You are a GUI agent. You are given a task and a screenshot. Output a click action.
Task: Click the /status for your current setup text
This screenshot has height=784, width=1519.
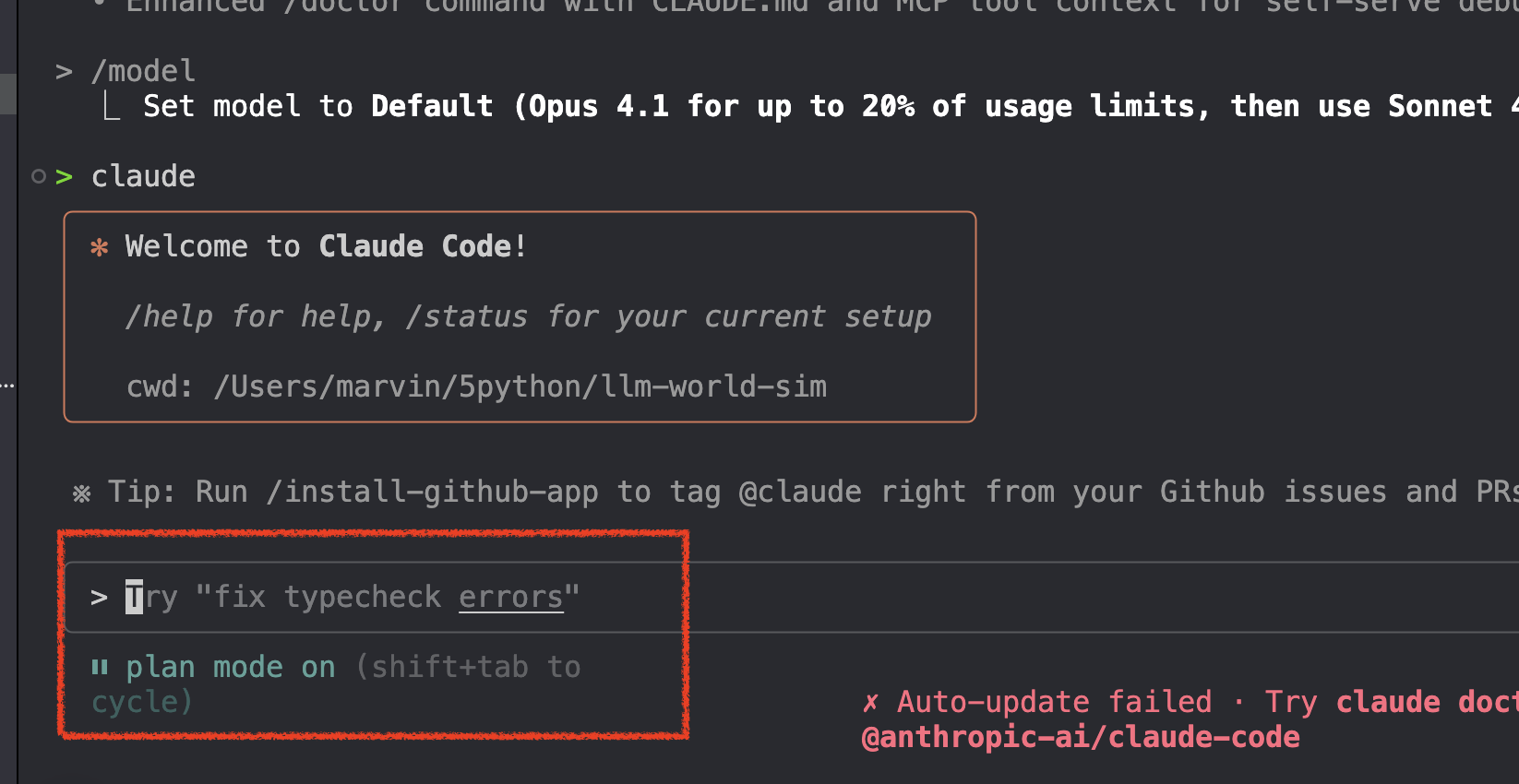point(668,316)
